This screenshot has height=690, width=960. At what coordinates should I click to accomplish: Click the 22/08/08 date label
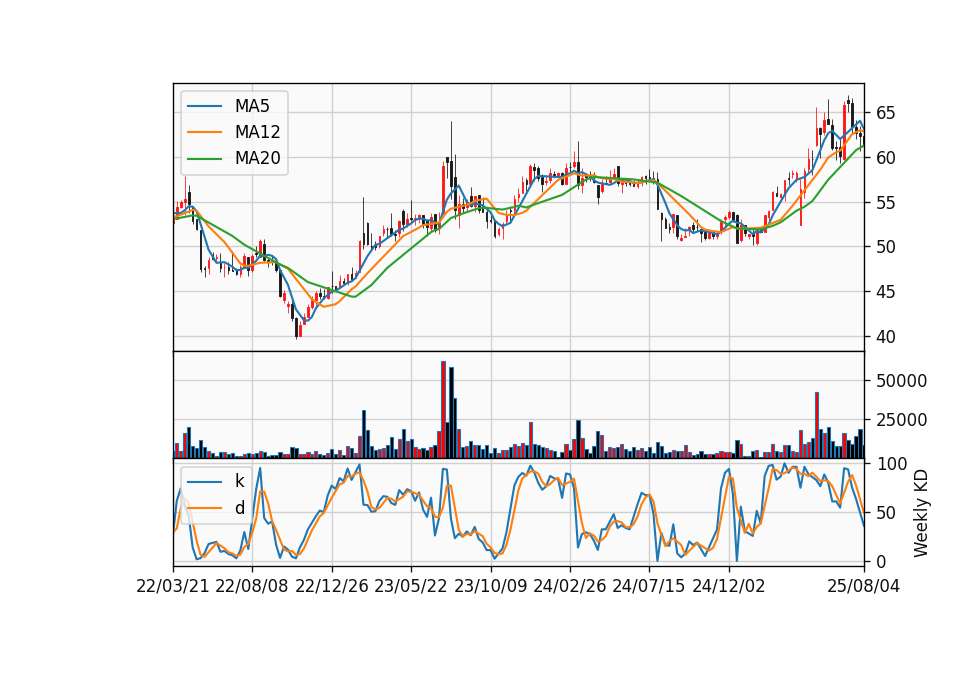[x=252, y=587]
